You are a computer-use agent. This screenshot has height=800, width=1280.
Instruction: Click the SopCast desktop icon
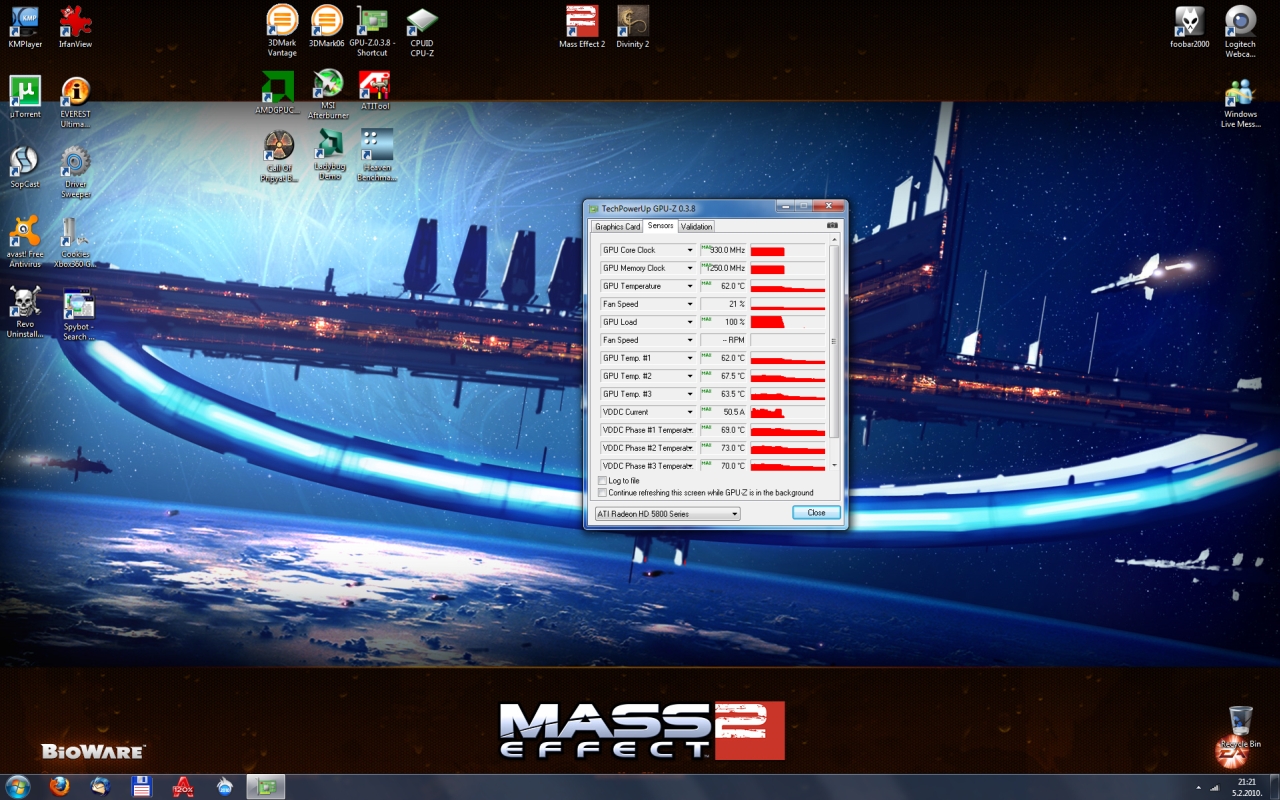(x=25, y=167)
